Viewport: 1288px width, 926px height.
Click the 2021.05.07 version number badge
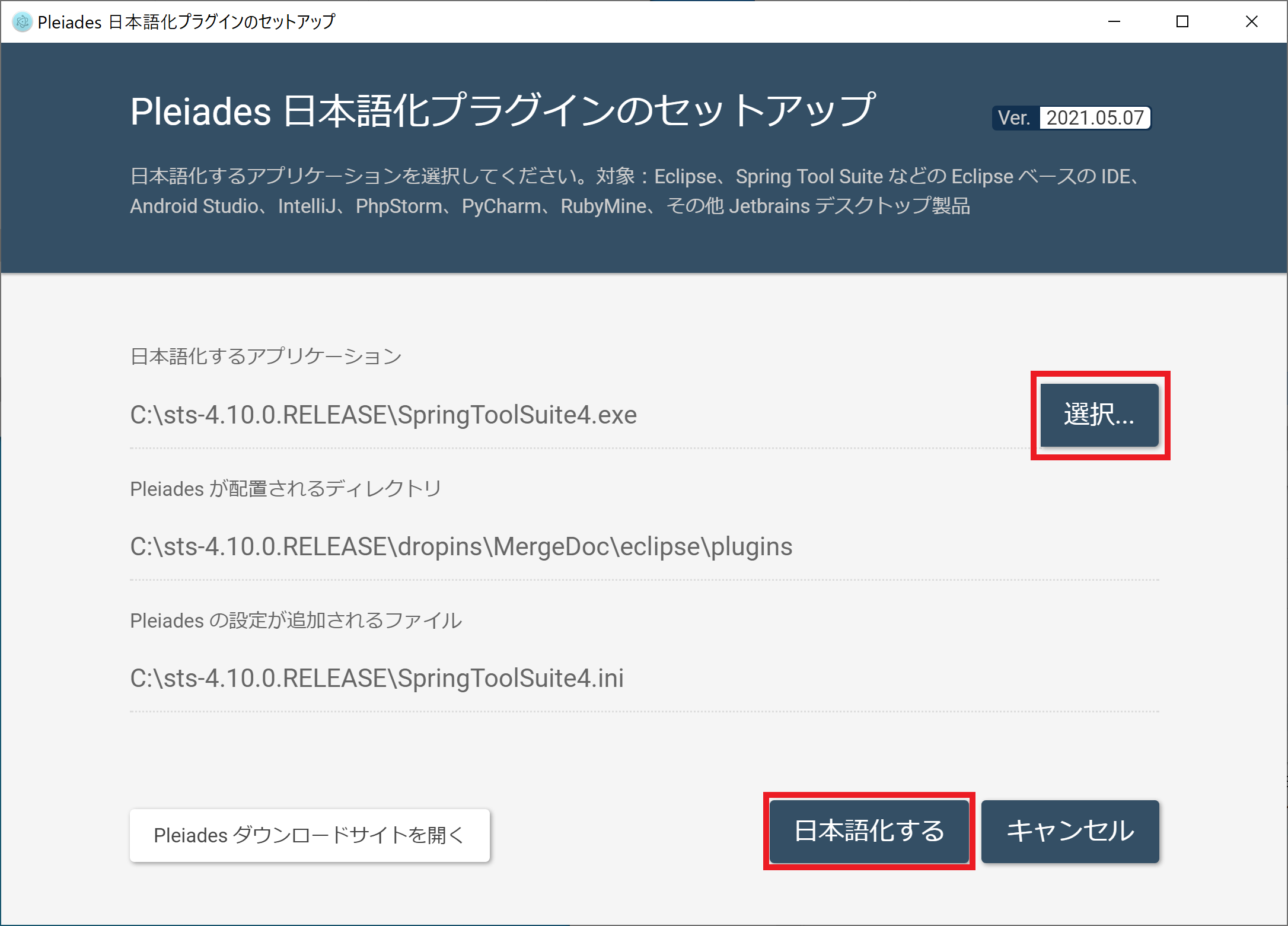(1095, 117)
